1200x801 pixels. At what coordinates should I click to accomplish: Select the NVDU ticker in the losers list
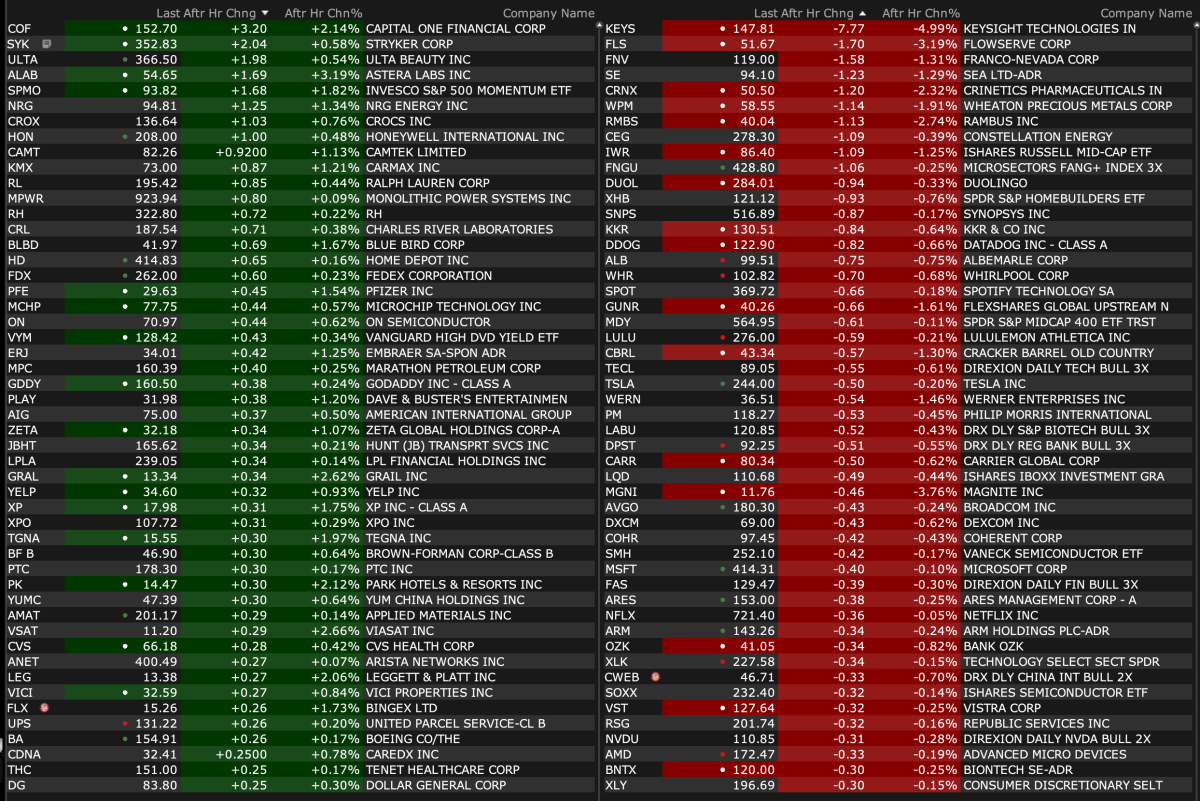[x=622, y=739]
